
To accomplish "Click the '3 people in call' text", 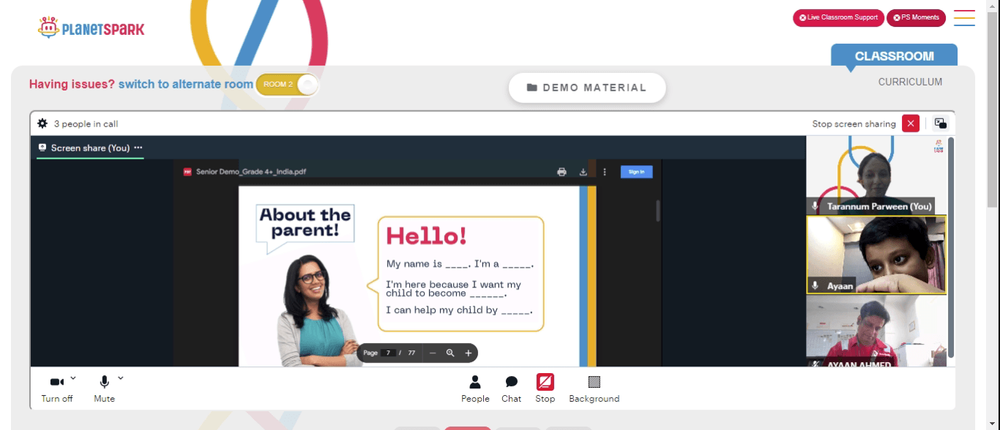I will tap(86, 124).
